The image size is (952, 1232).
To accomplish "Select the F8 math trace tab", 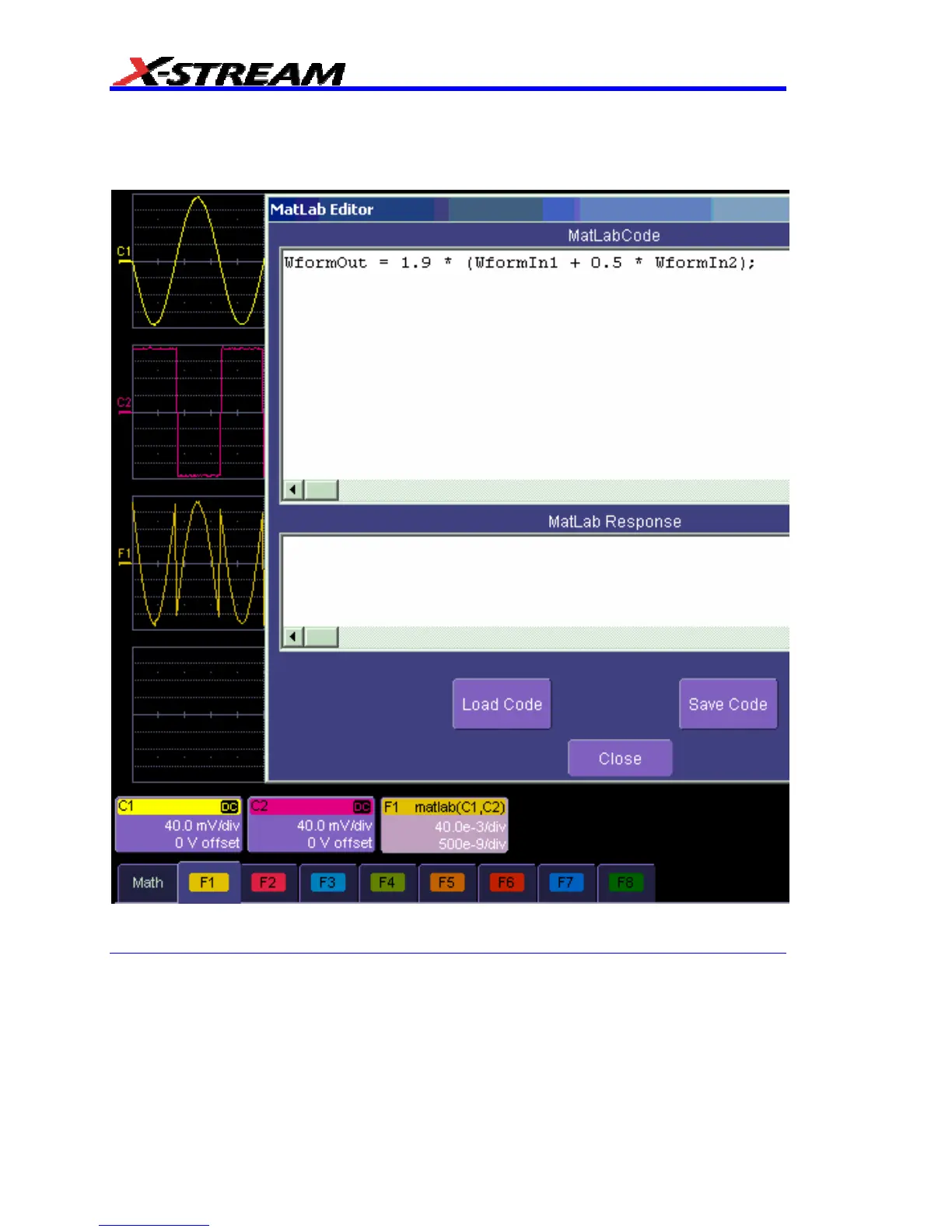I will click(625, 883).
